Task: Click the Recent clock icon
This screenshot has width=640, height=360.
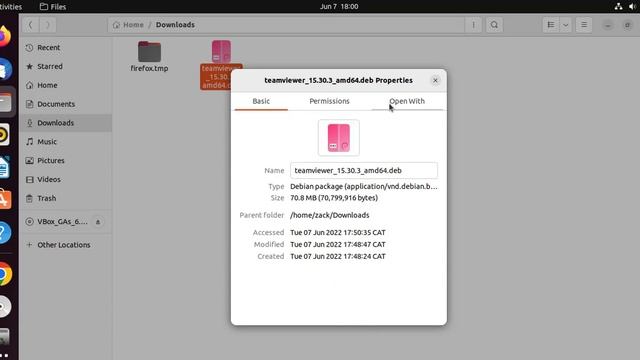Action: point(29,48)
